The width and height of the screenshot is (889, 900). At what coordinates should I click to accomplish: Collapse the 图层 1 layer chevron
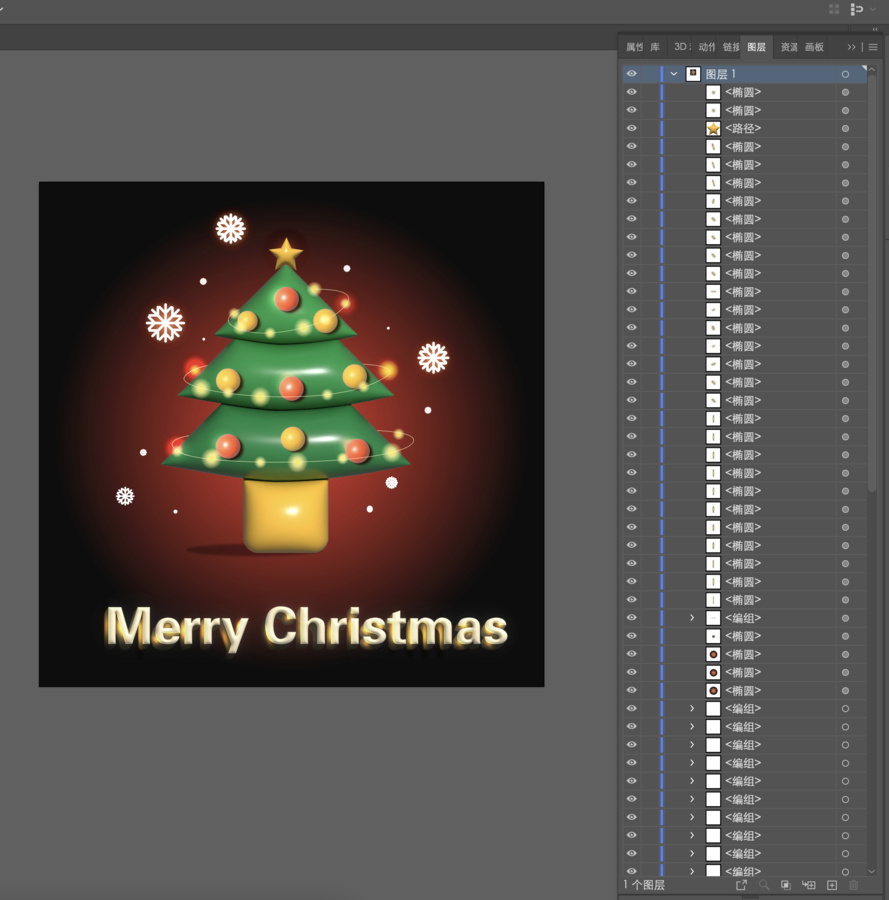tap(674, 74)
